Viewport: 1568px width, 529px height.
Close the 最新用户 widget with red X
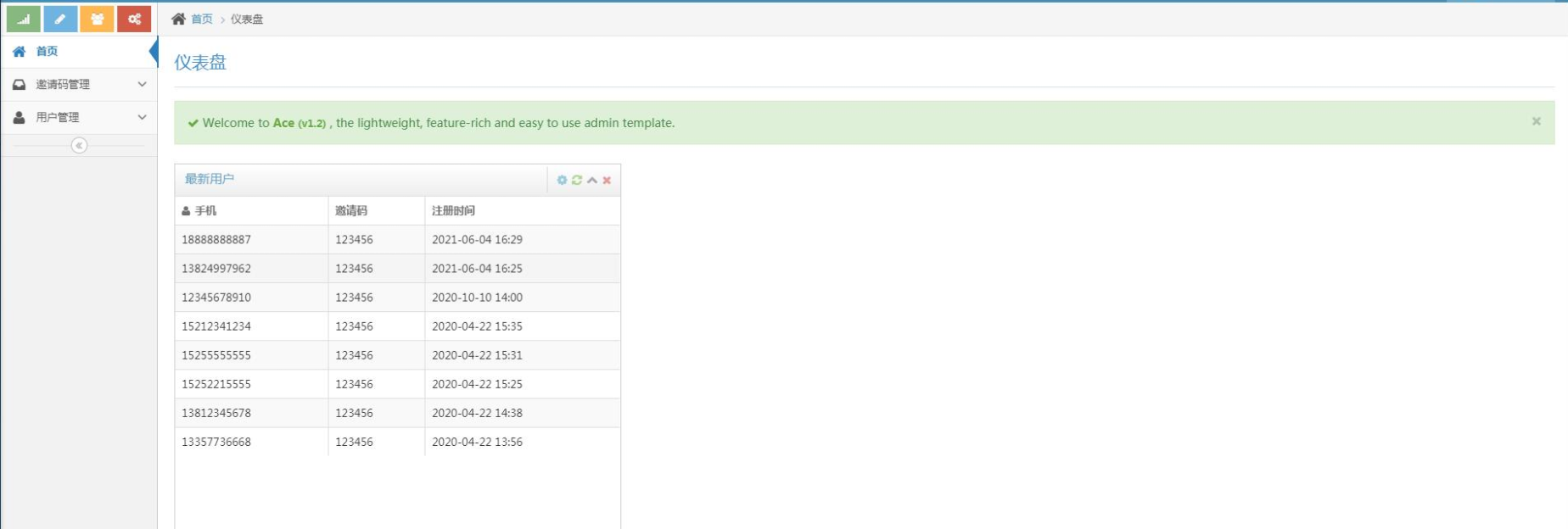[x=607, y=180]
